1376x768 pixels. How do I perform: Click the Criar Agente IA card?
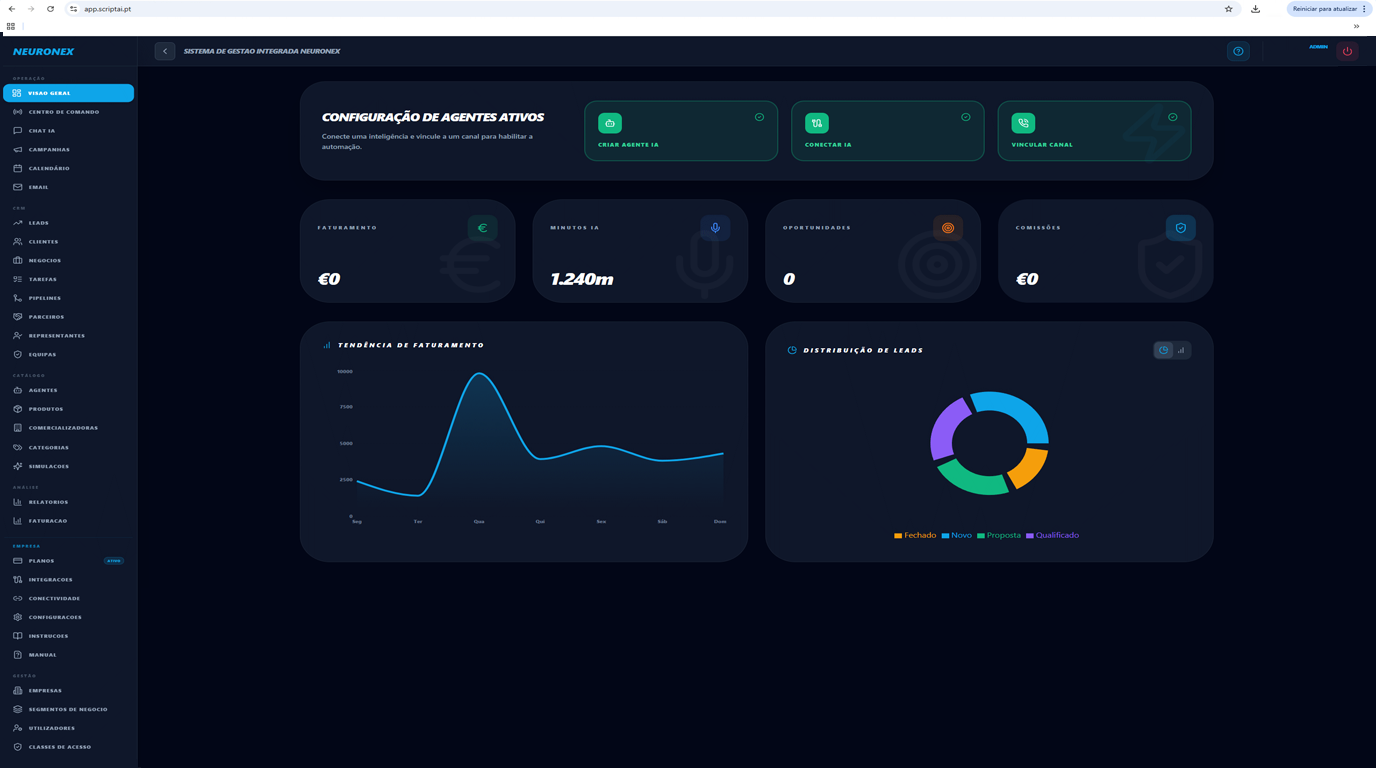[680, 130]
